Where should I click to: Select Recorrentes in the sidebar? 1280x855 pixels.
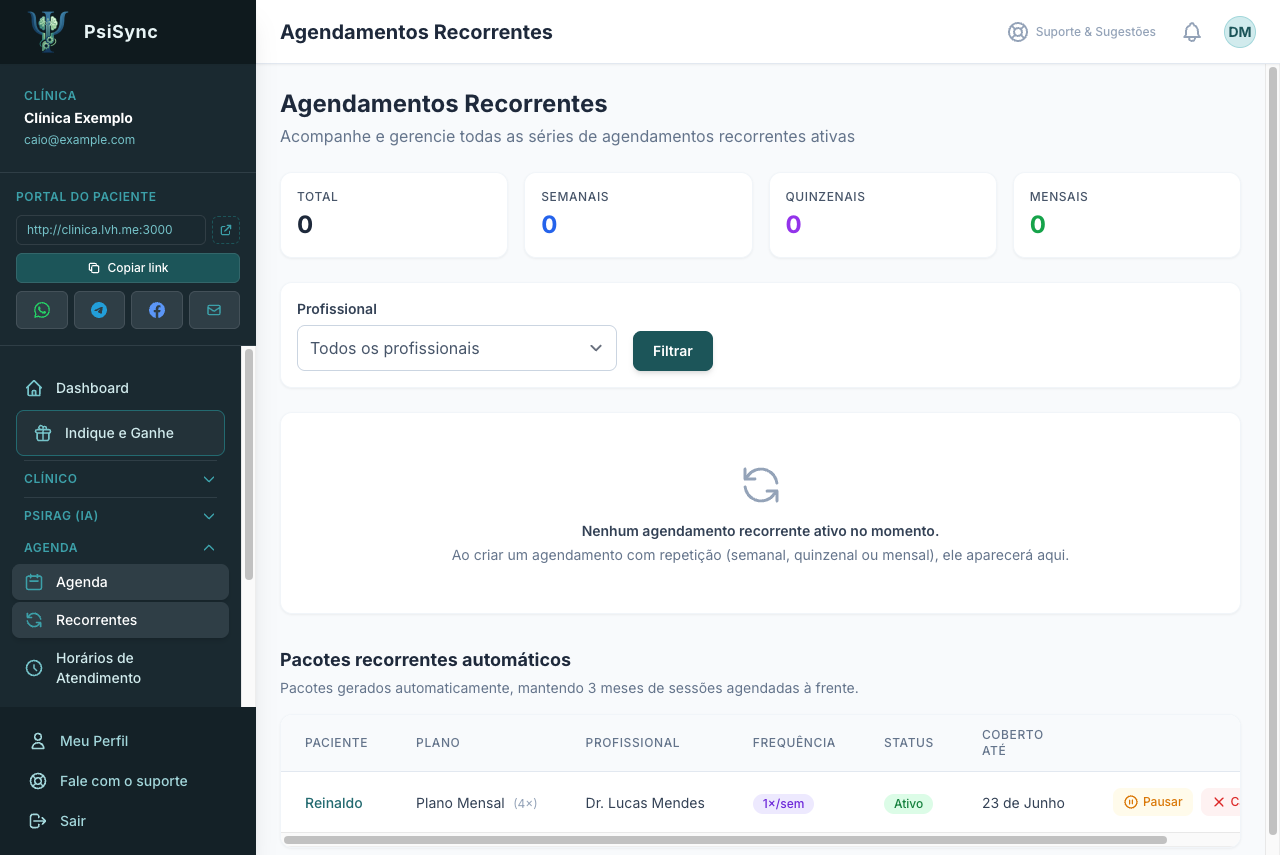[x=120, y=620]
